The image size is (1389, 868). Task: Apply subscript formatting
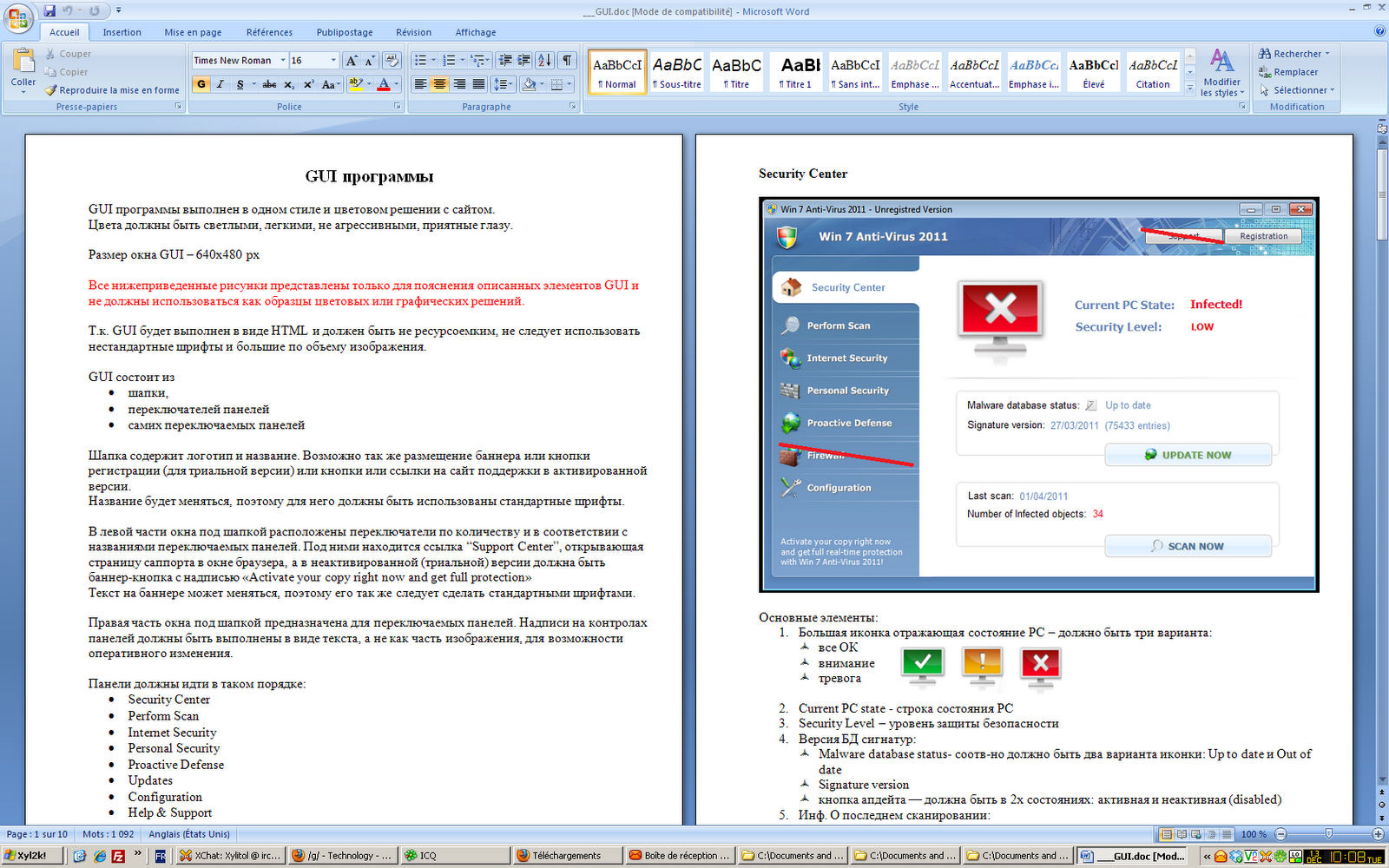[x=289, y=84]
